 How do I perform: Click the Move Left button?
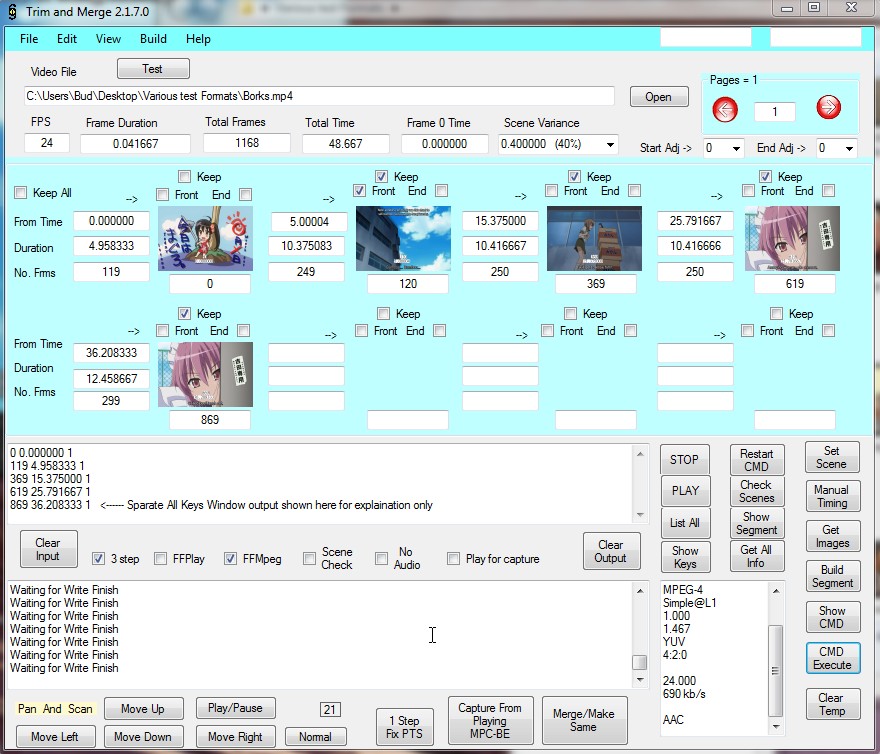(x=56, y=737)
